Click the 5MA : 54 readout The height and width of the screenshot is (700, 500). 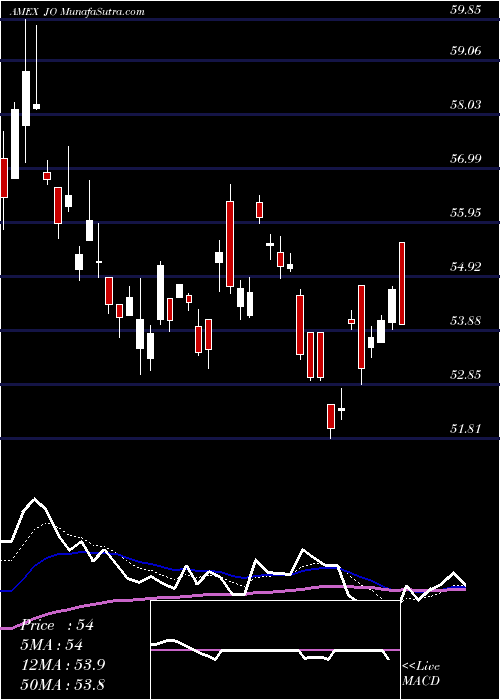[54, 645]
